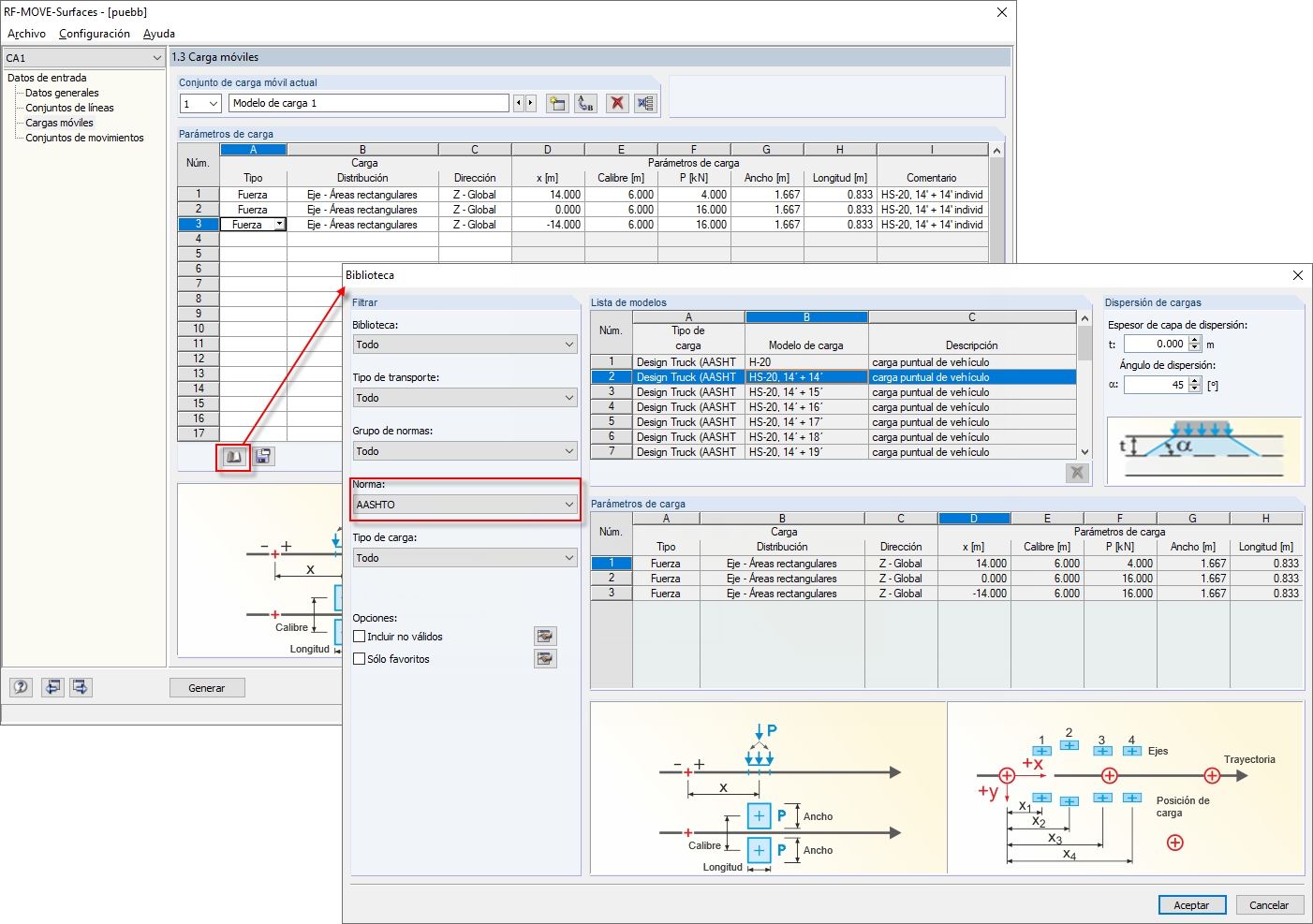Click the delete-all load sets icon
The height and width of the screenshot is (924, 1313).
click(645, 103)
